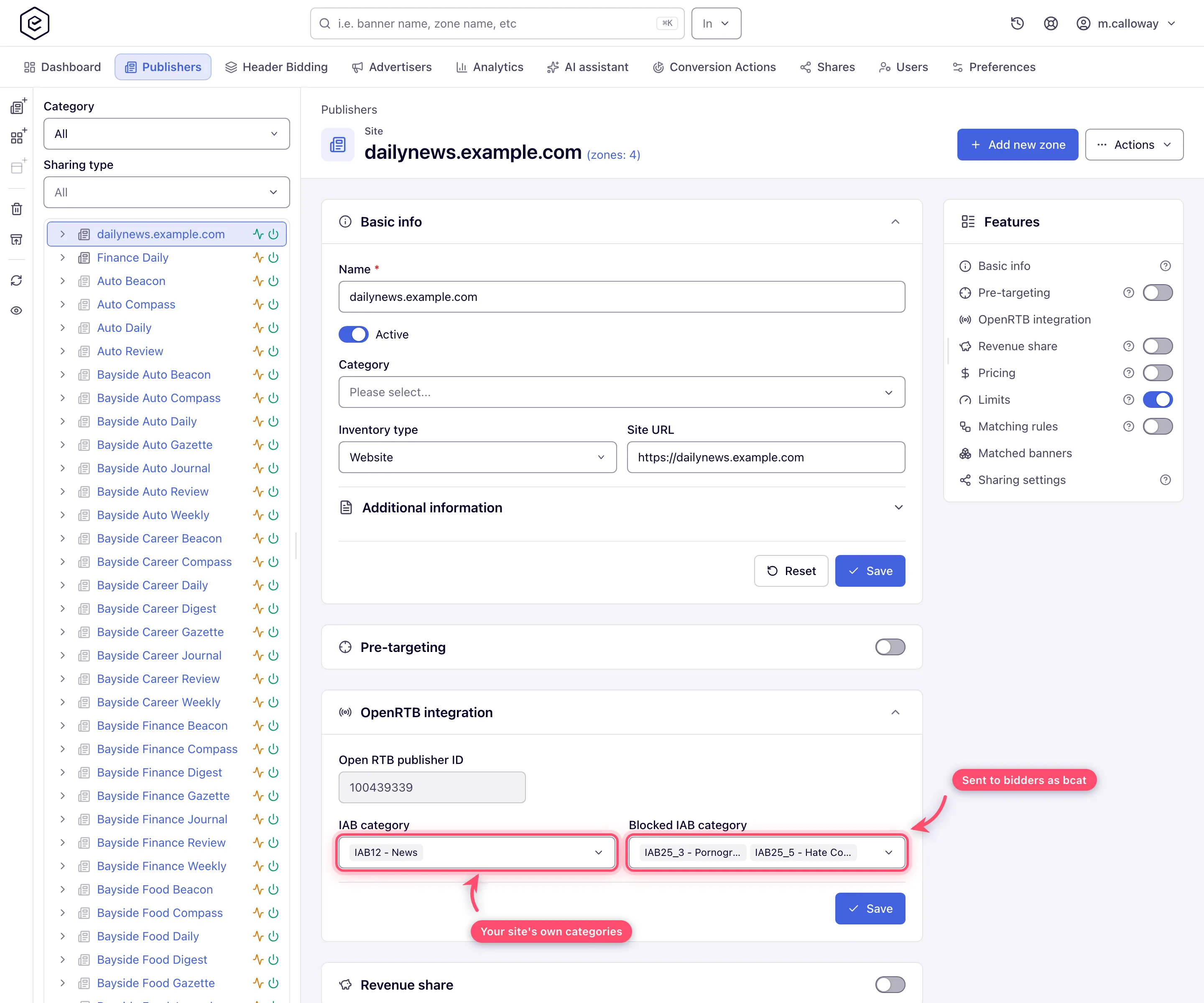Expand the Additional information section

point(622,508)
